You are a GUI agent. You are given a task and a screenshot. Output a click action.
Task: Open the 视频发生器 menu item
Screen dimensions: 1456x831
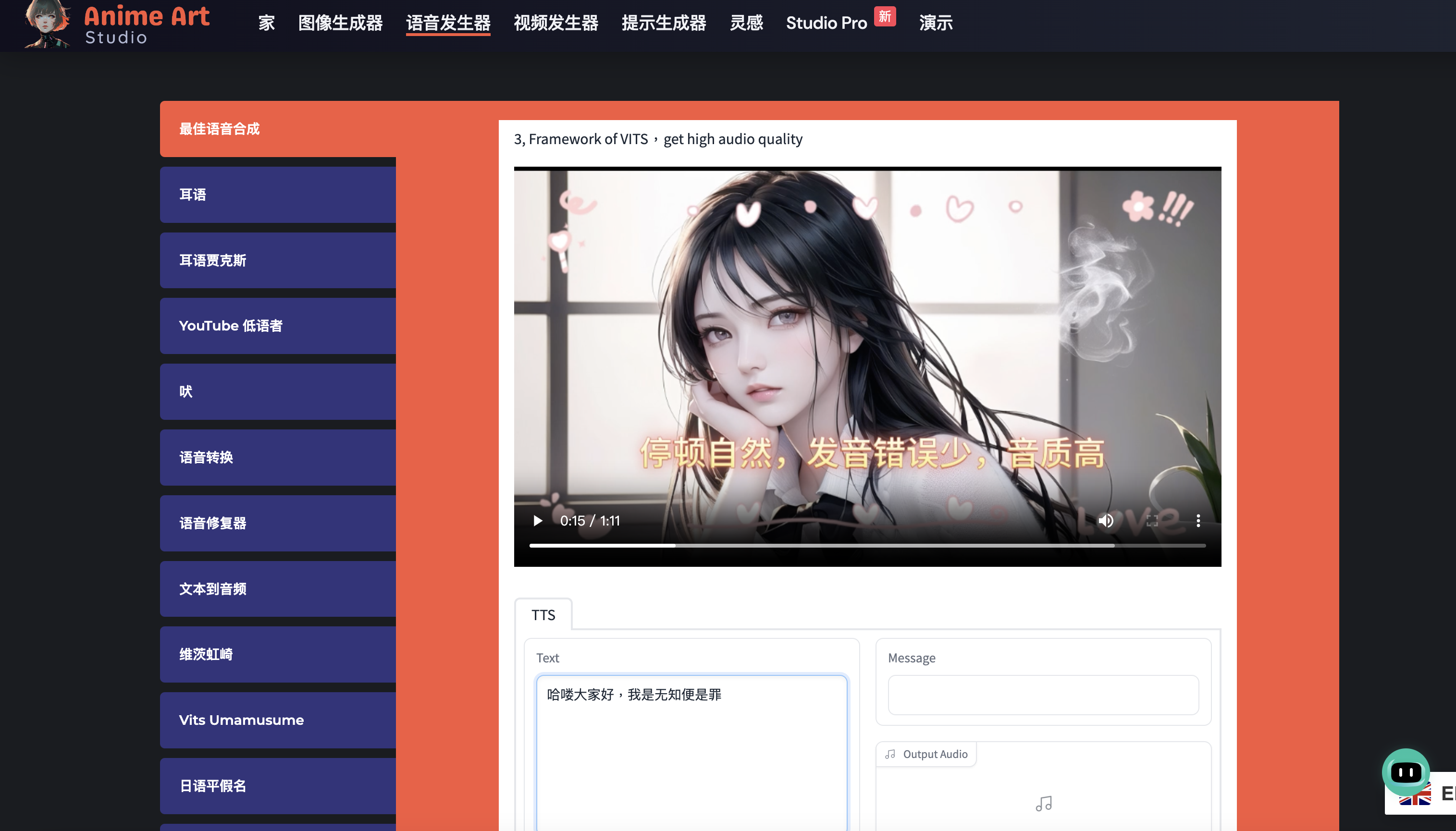pos(555,23)
